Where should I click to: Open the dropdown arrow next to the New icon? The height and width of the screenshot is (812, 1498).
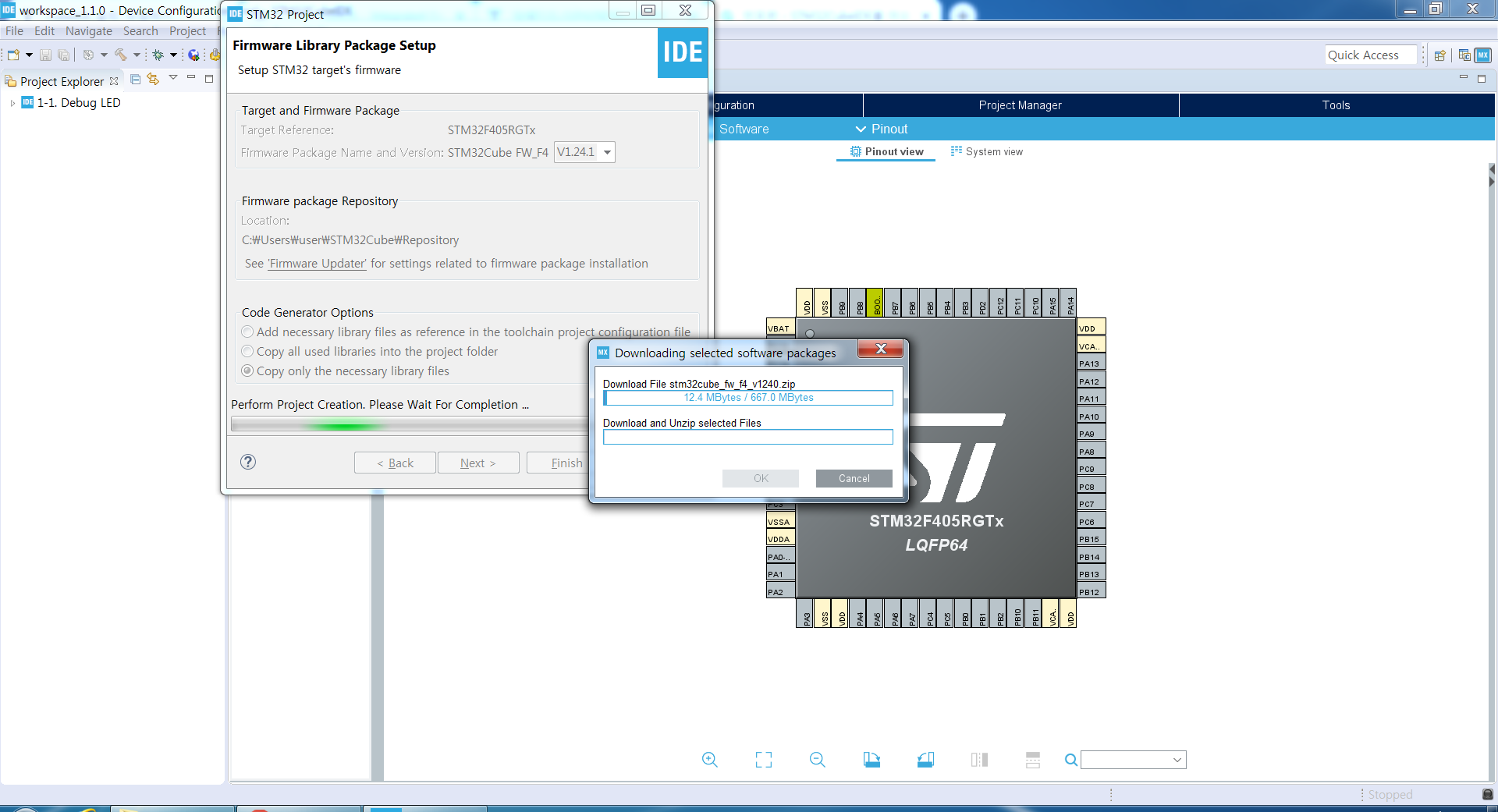point(29,55)
